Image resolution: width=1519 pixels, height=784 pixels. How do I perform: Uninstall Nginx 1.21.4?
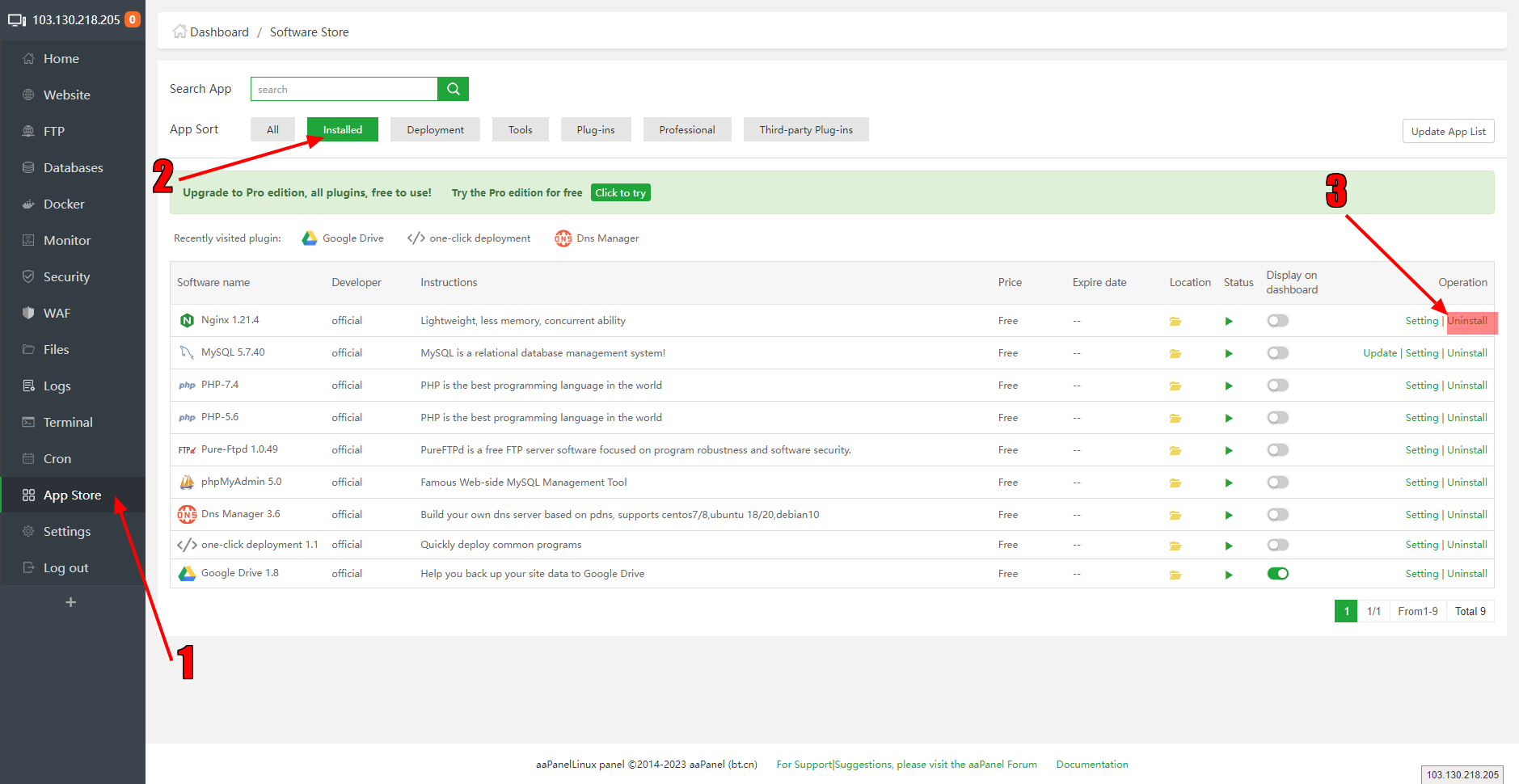click(1467, 321)
